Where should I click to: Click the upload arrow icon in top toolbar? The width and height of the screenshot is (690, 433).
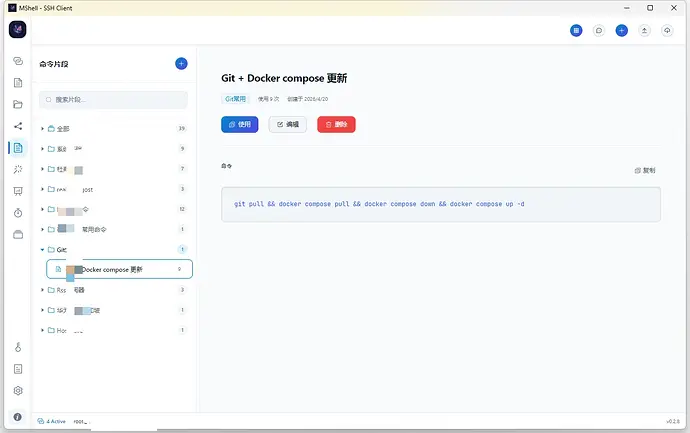pos(644,30)
